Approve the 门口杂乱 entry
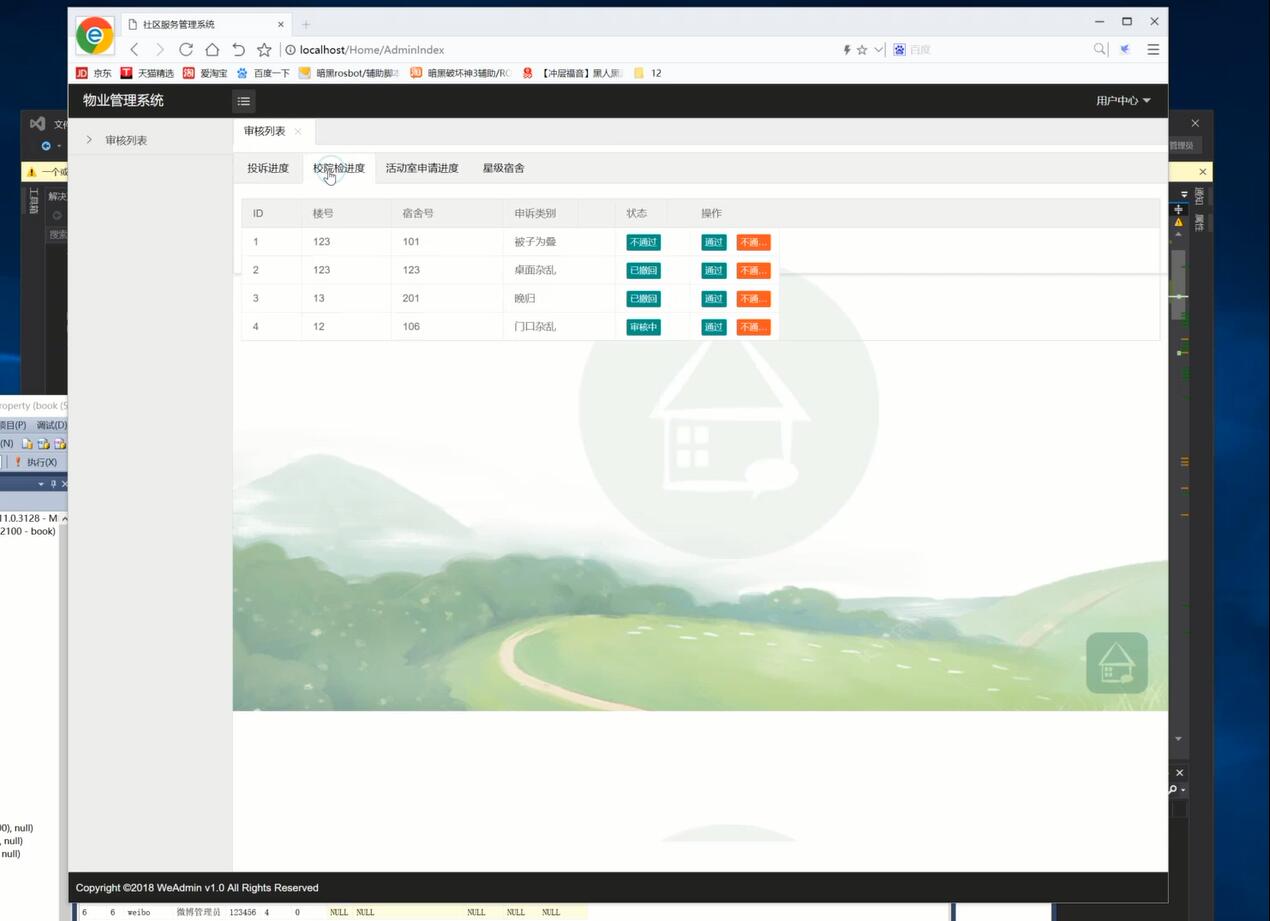 (x=713, y=327)
